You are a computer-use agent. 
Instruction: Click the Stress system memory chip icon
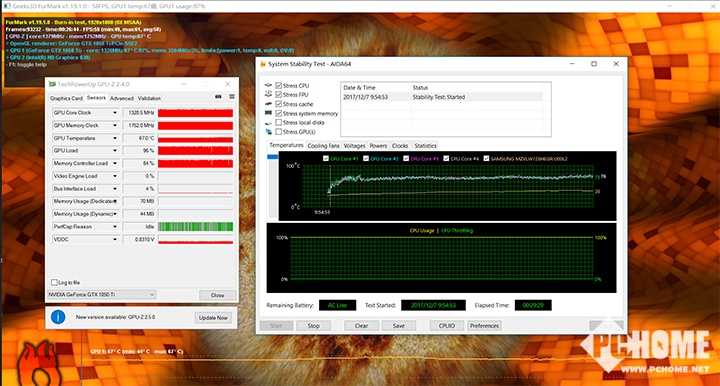pos(269,113)
